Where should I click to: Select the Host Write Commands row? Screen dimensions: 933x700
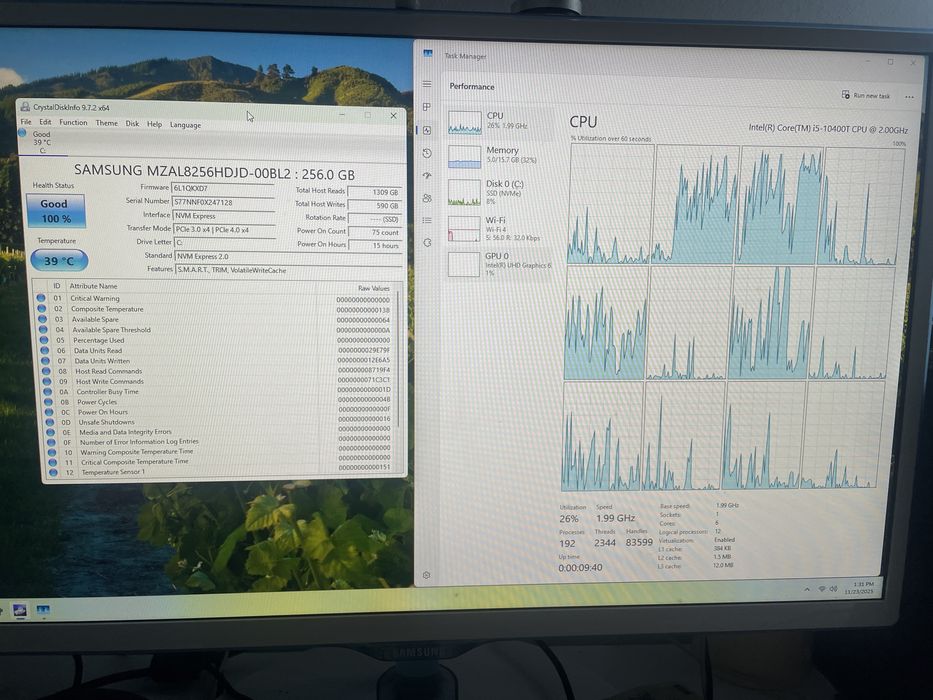pos(218,382)
